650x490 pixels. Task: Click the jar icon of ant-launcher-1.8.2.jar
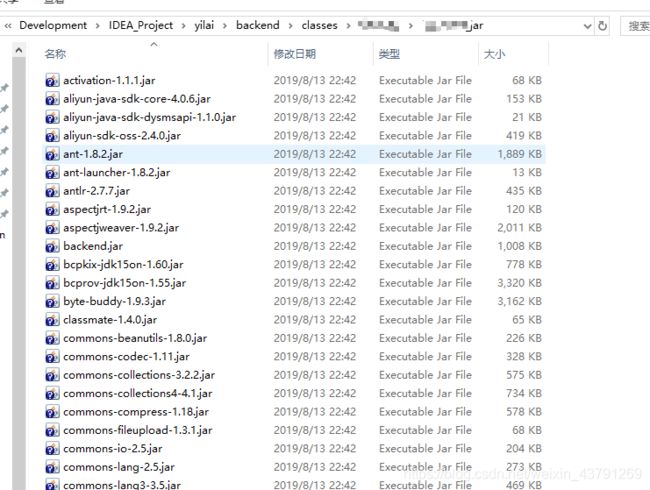(x=52, y=172)
